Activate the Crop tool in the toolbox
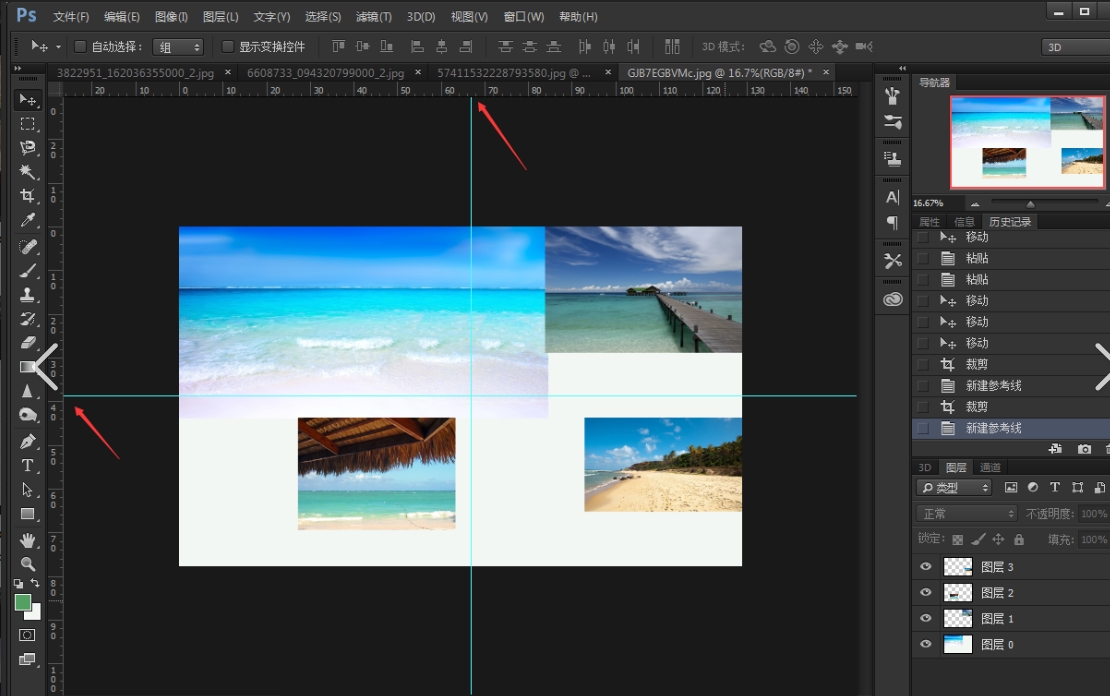This screenshot has width=1110, height=696. point(28,195)
